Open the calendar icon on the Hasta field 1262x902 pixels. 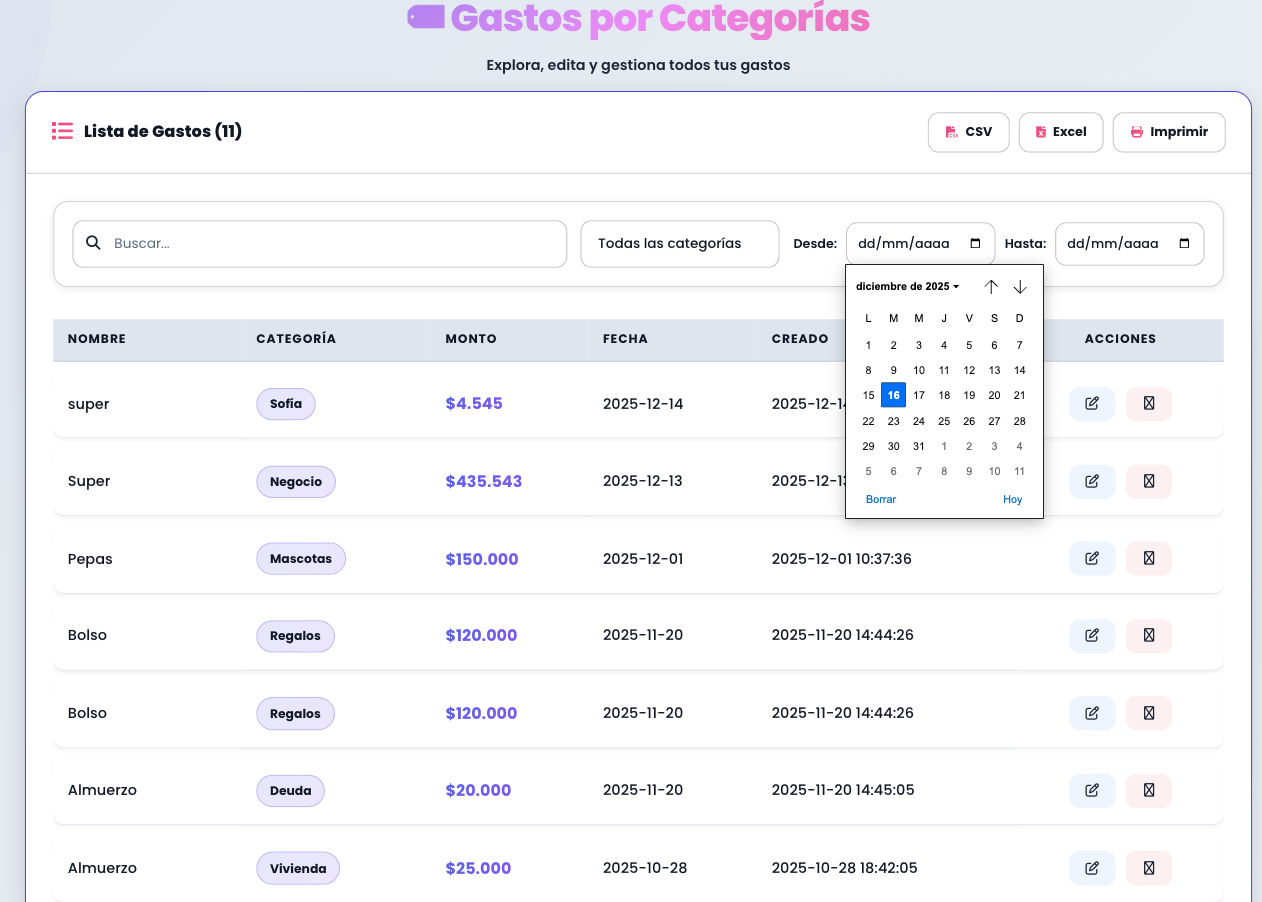(x=1185, y=243)
